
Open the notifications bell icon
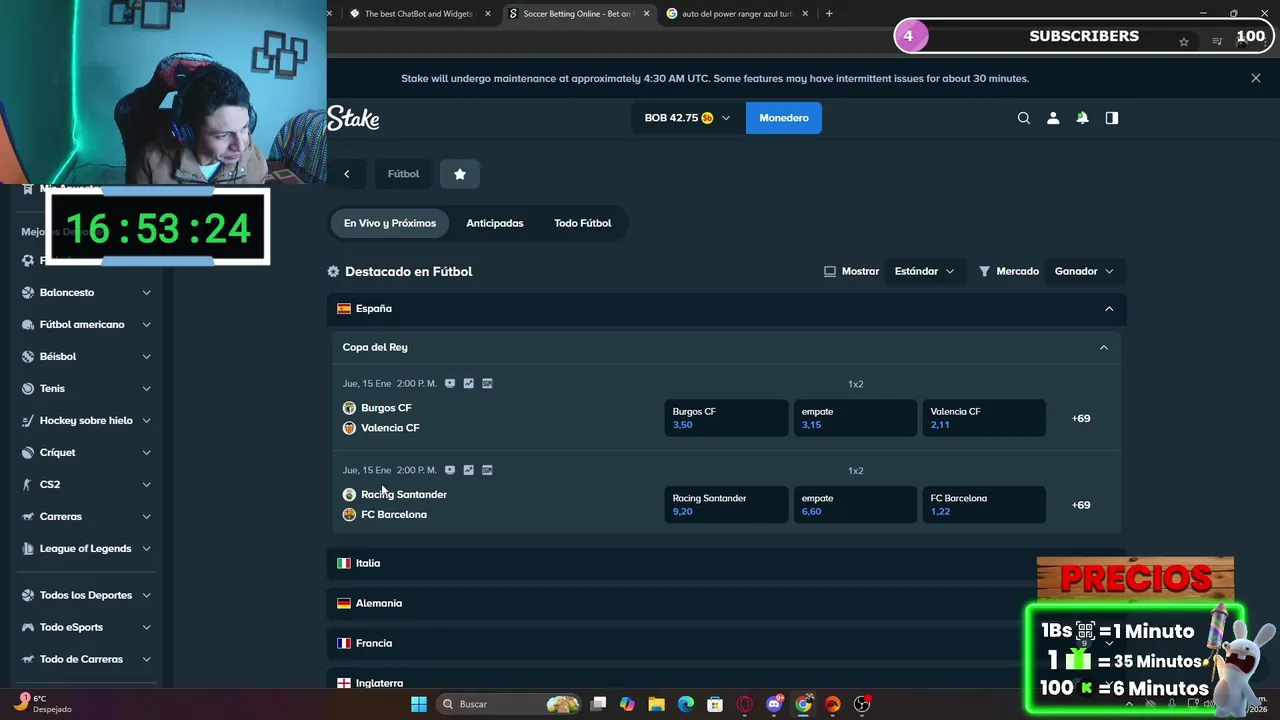pyautogui.click(x=1082, y=118)
